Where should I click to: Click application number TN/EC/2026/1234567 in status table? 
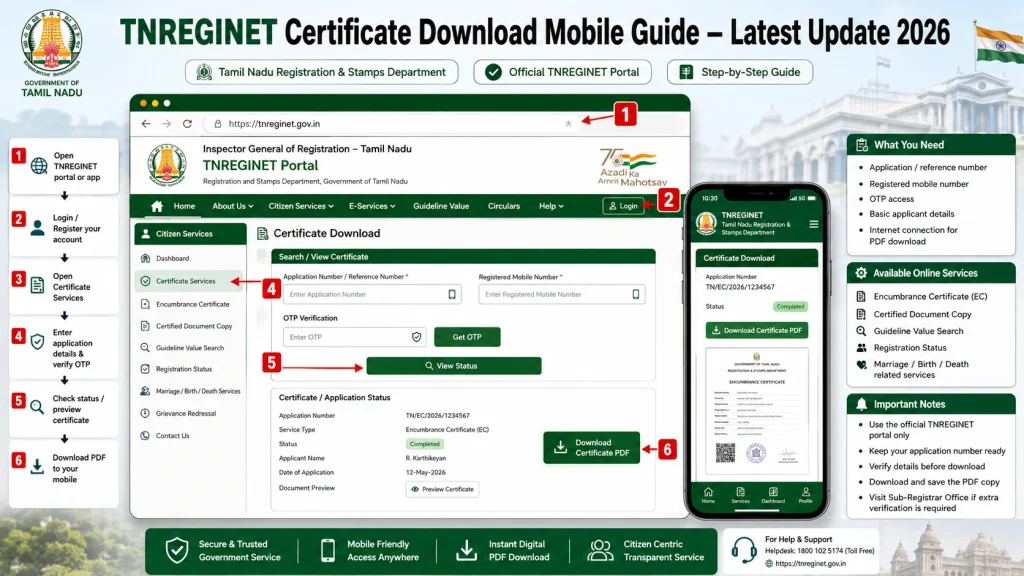[x=438, y=415]
